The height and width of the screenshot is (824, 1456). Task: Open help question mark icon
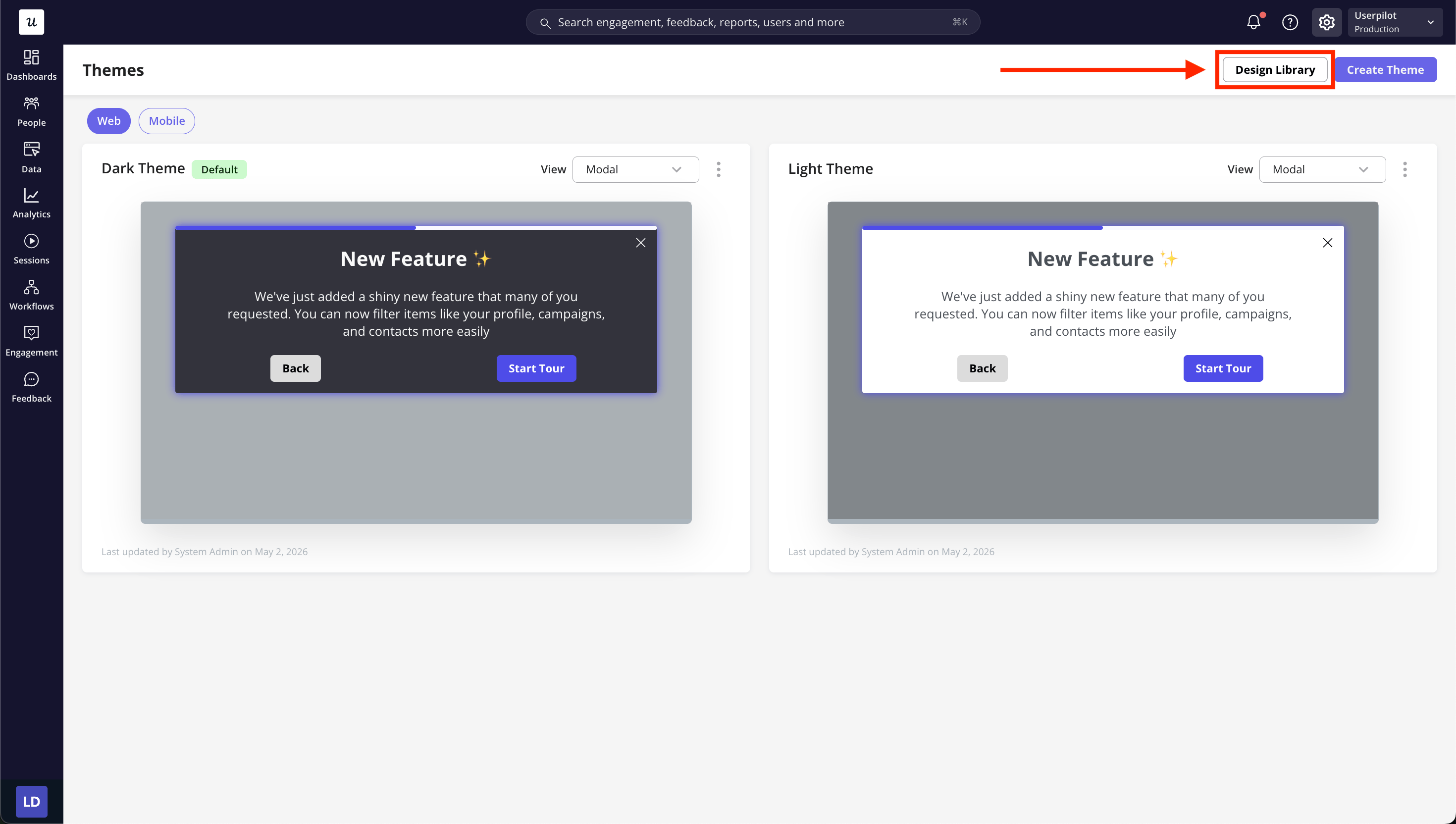point(1290,22)
